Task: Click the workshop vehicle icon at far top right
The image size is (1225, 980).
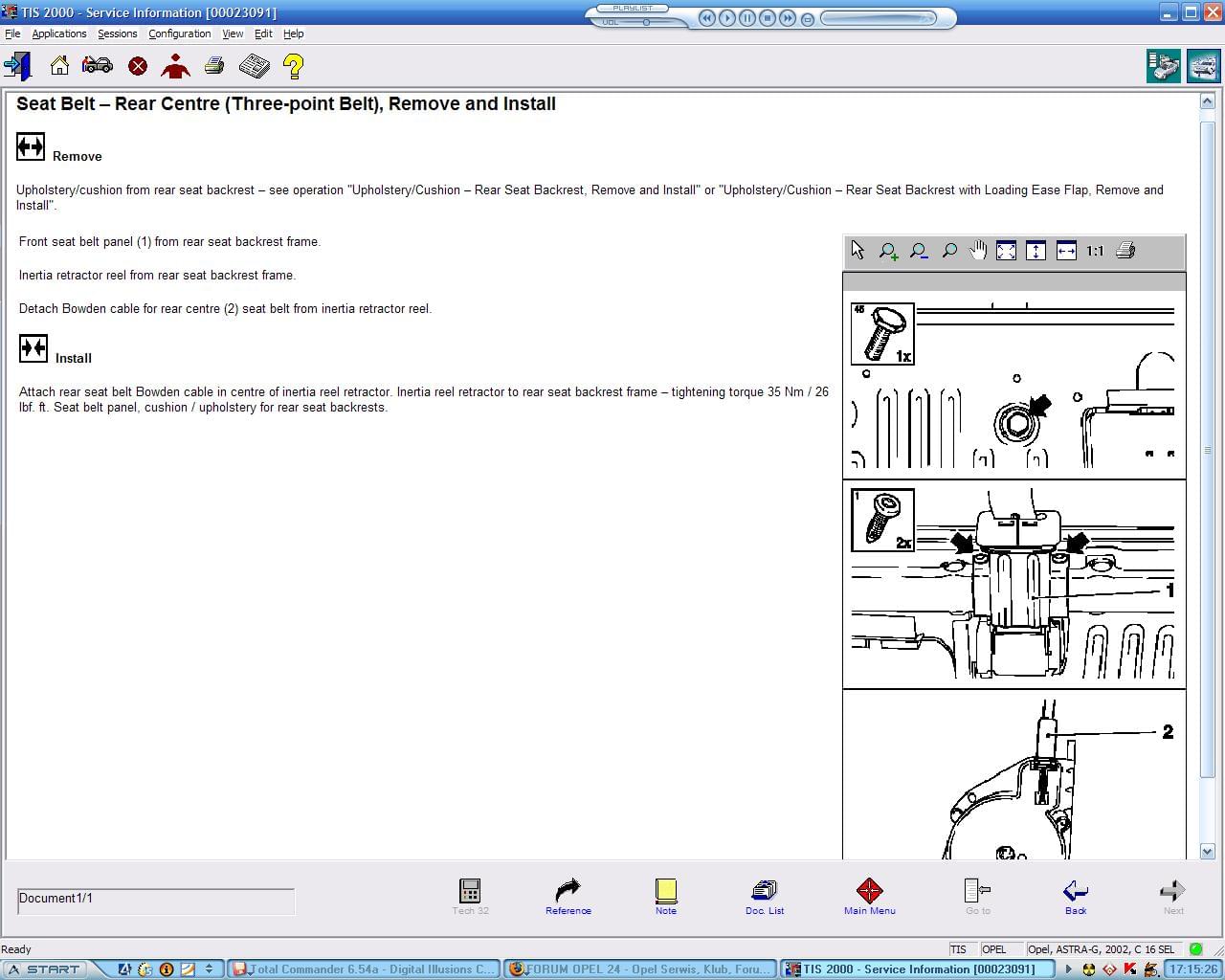Action: [1204, 66]
